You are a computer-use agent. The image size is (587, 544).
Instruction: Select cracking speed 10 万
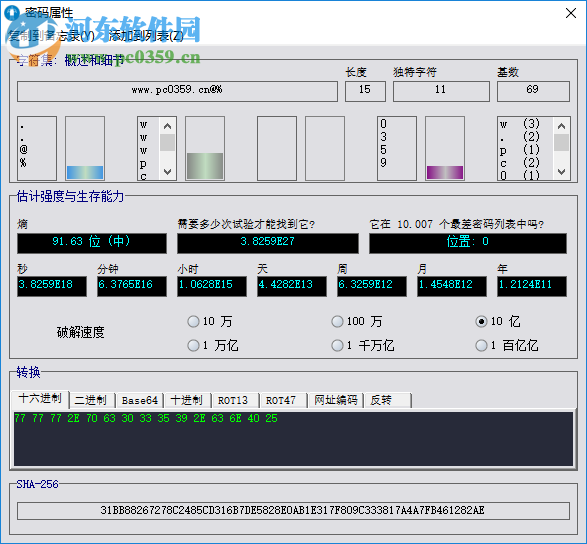click(x=210, y=321)
